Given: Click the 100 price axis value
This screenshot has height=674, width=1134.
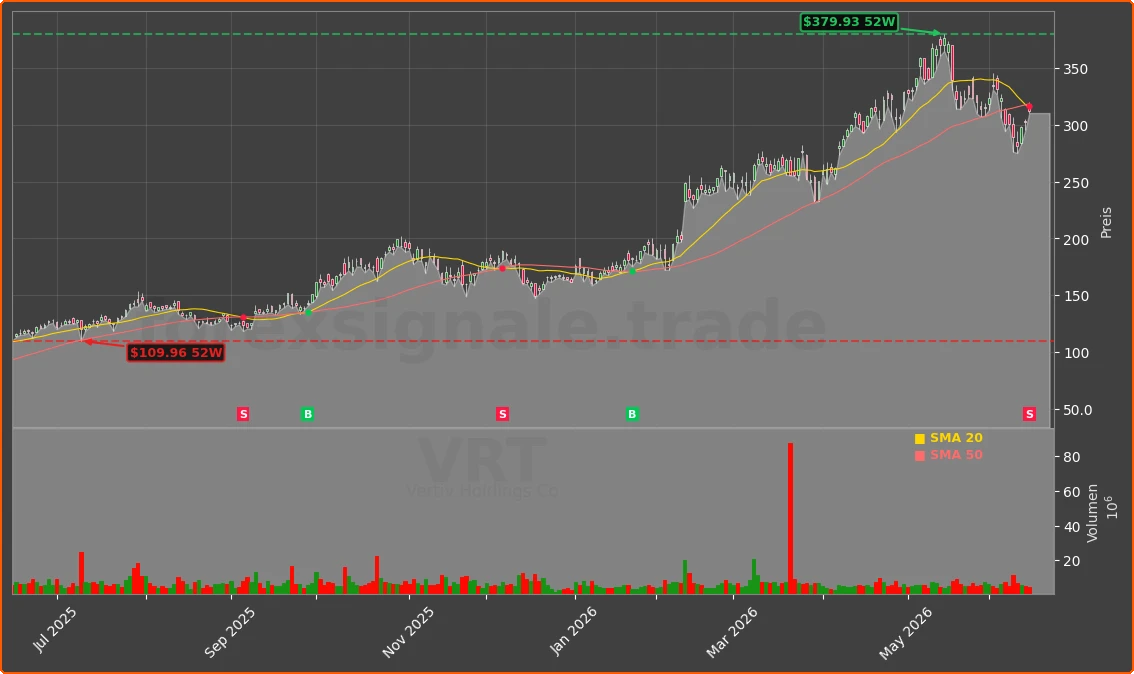Looking at the screenshot, I should [1075, 353].
